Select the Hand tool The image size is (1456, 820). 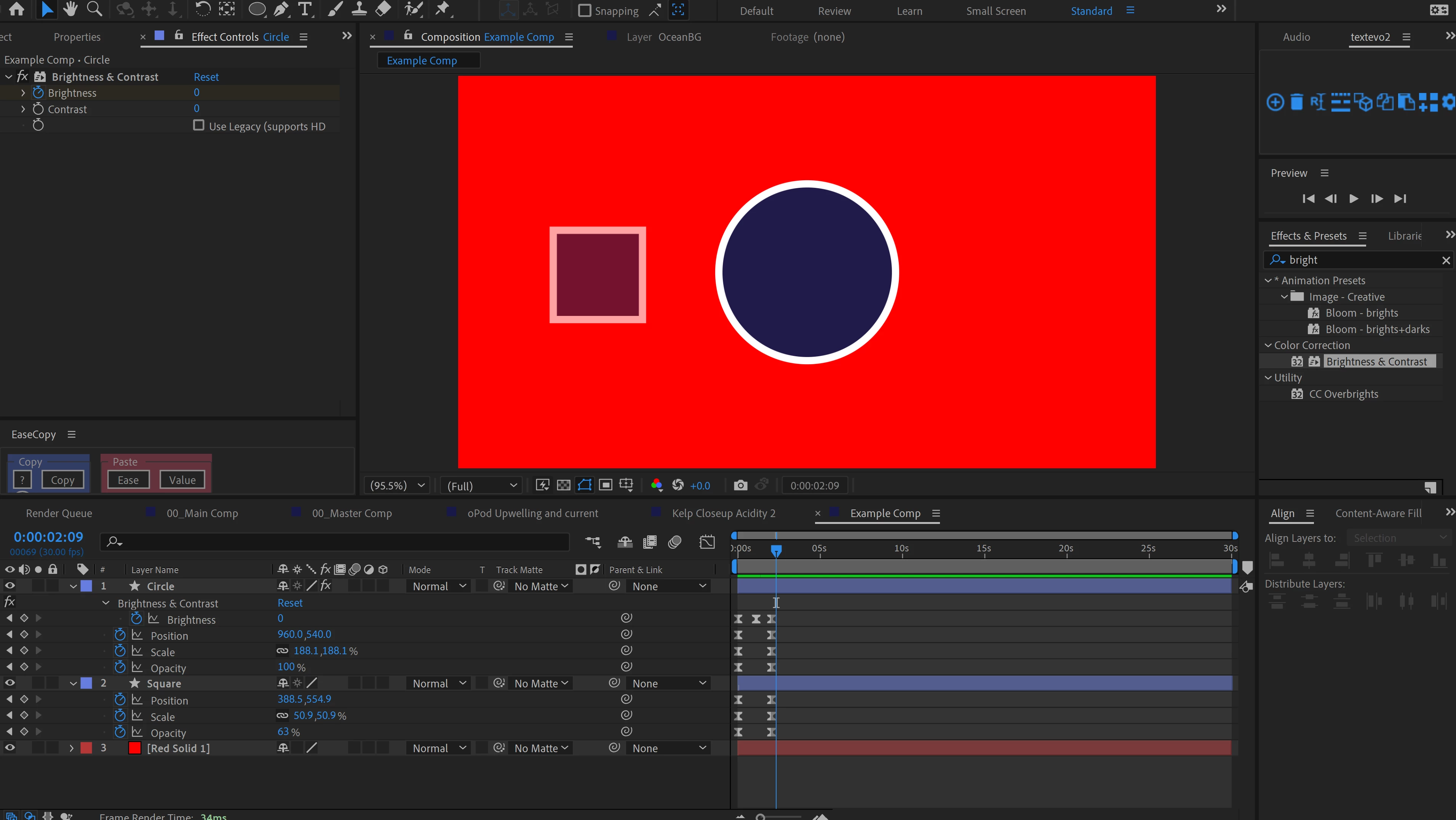[x=70, y=9]
